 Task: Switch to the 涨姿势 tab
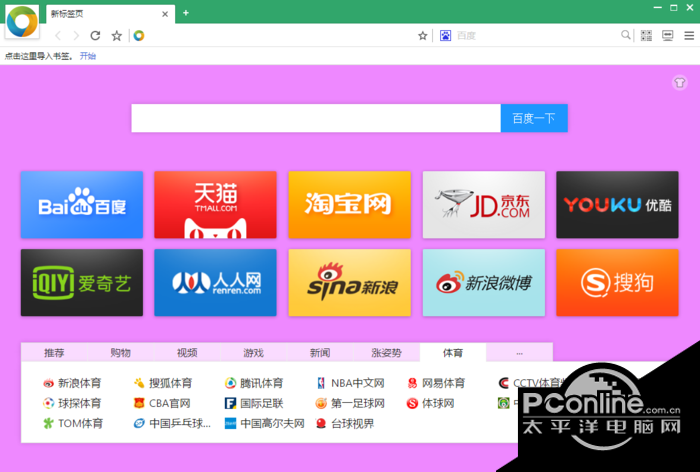(387, 353)
